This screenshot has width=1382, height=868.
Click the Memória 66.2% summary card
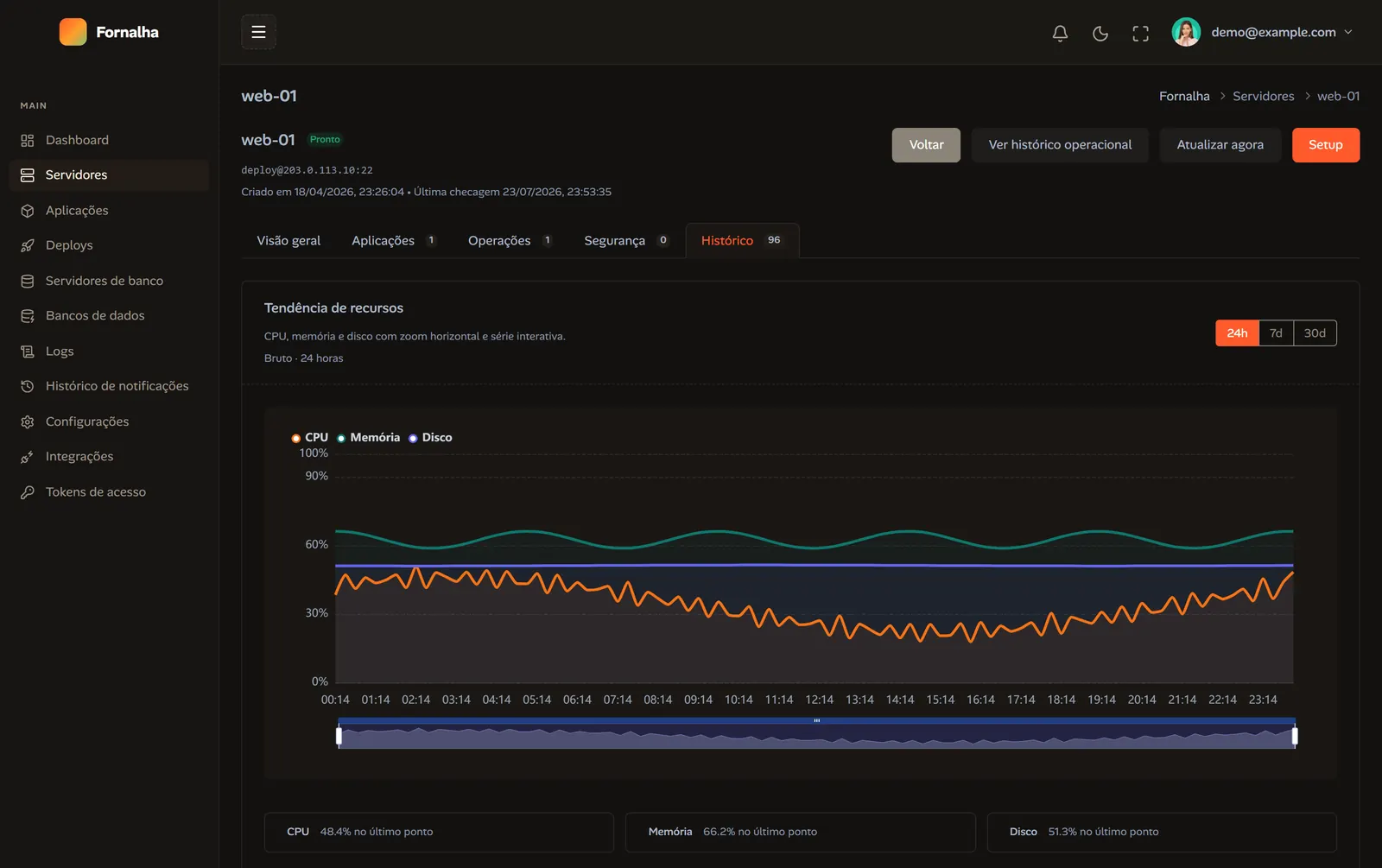801,832
